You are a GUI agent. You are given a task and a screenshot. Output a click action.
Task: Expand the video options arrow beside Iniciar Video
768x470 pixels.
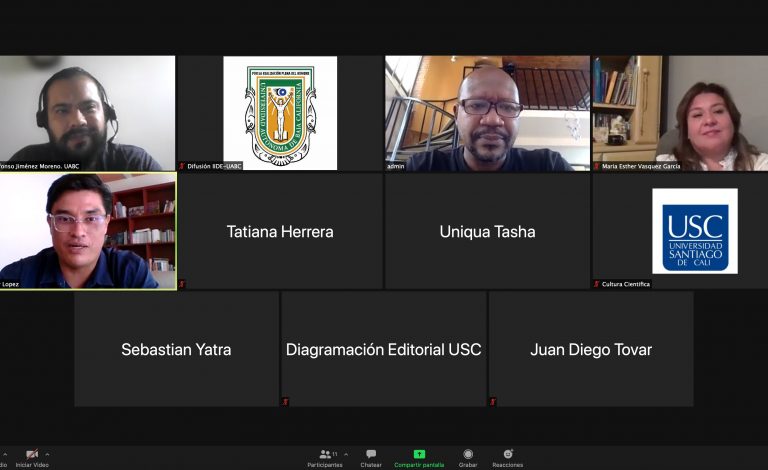[x=47, y=454]
